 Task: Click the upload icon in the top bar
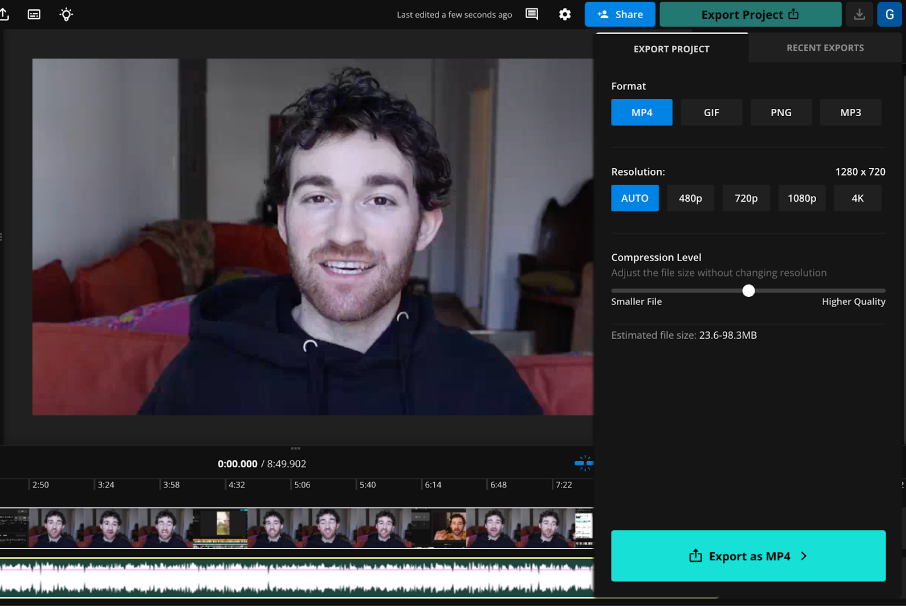(x=3, y=15)
